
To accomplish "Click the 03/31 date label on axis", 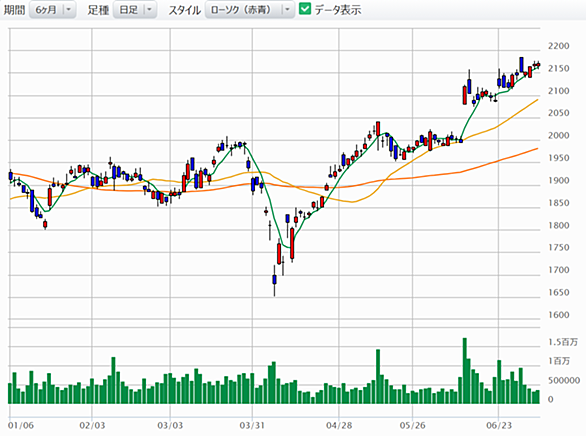I will [252, 425].
